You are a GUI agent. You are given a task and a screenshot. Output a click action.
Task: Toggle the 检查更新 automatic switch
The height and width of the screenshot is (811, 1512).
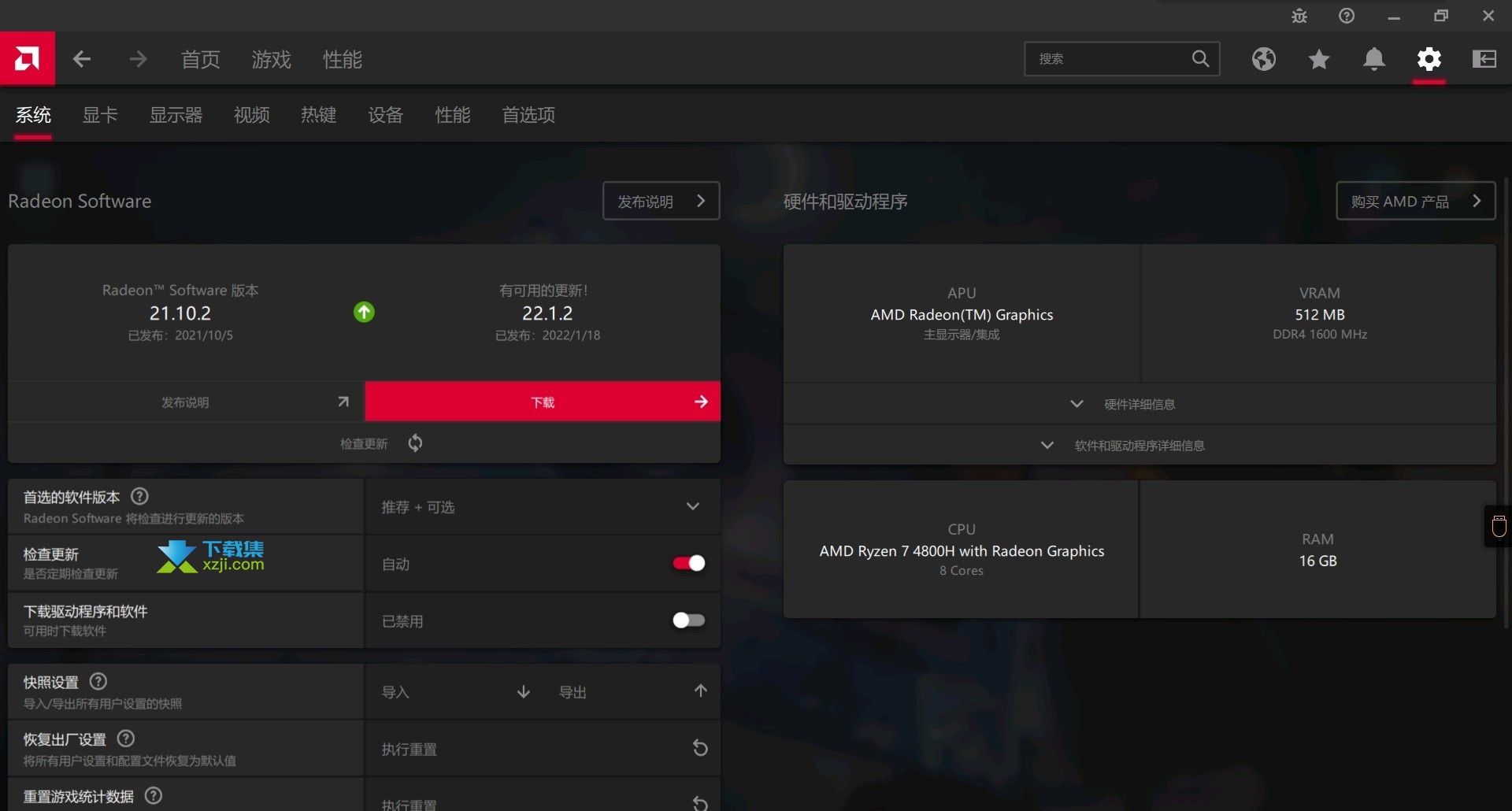click(689, 563)
